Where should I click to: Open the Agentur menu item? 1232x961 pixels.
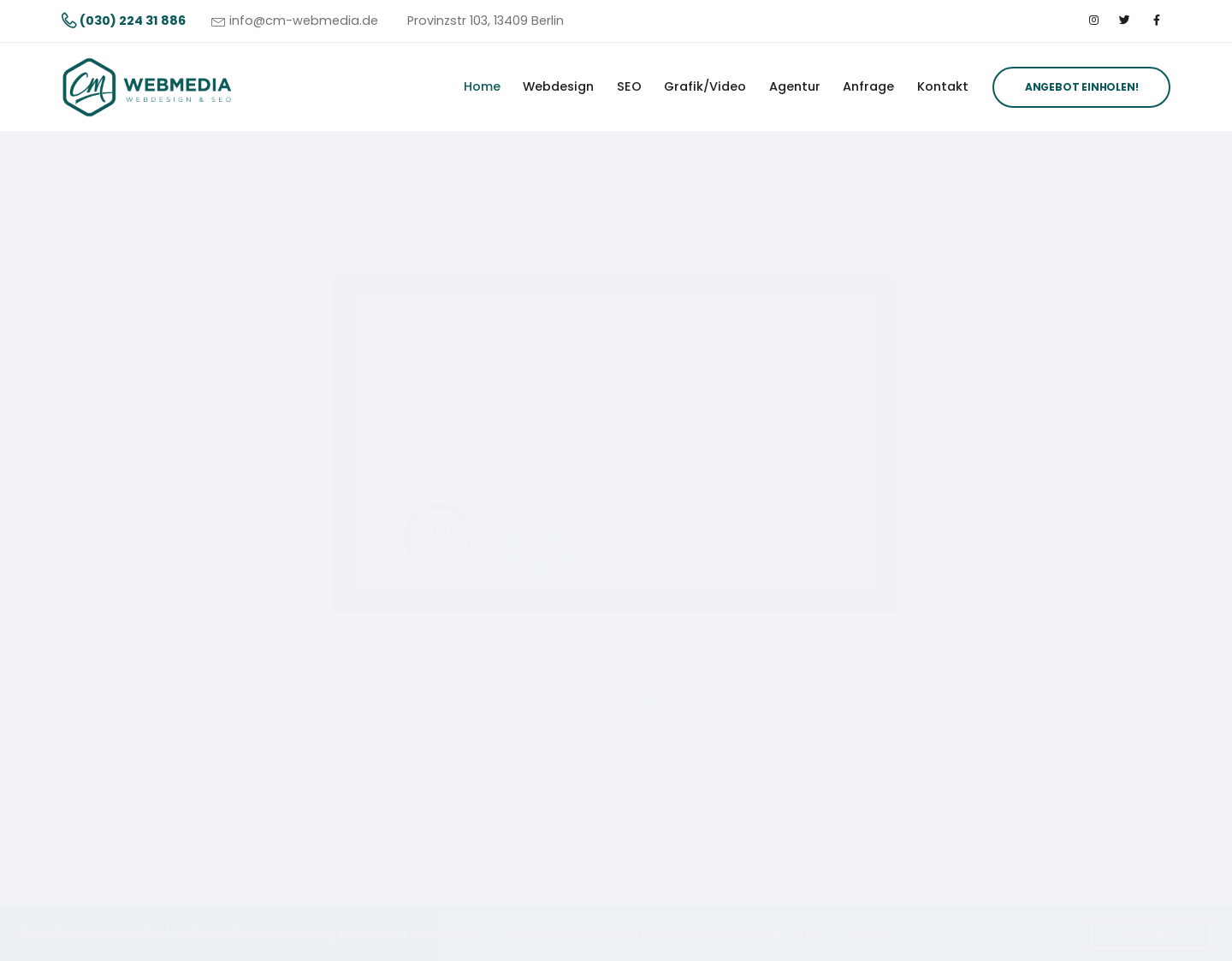pyautogui.click(x=794, y=86)
